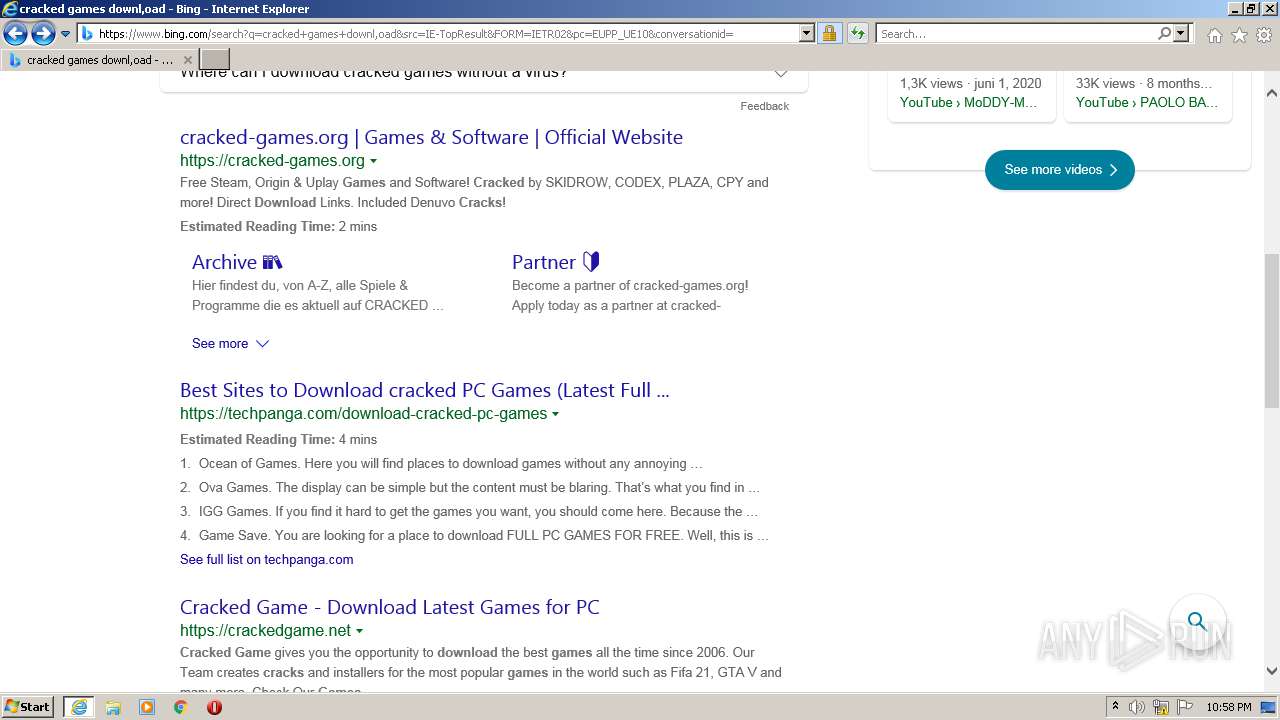Click the security lock icon

coord(829,34)
